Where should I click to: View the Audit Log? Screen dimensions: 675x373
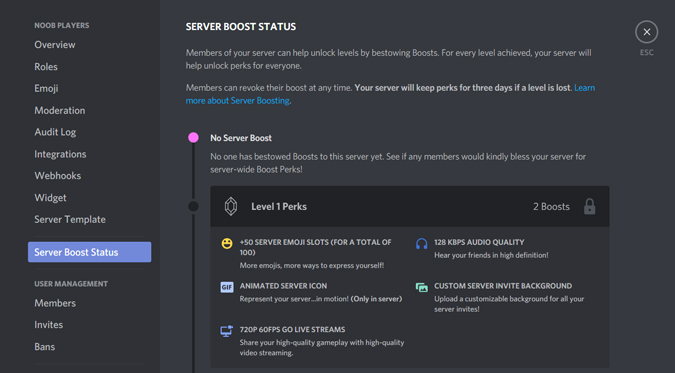click(55, 132)
